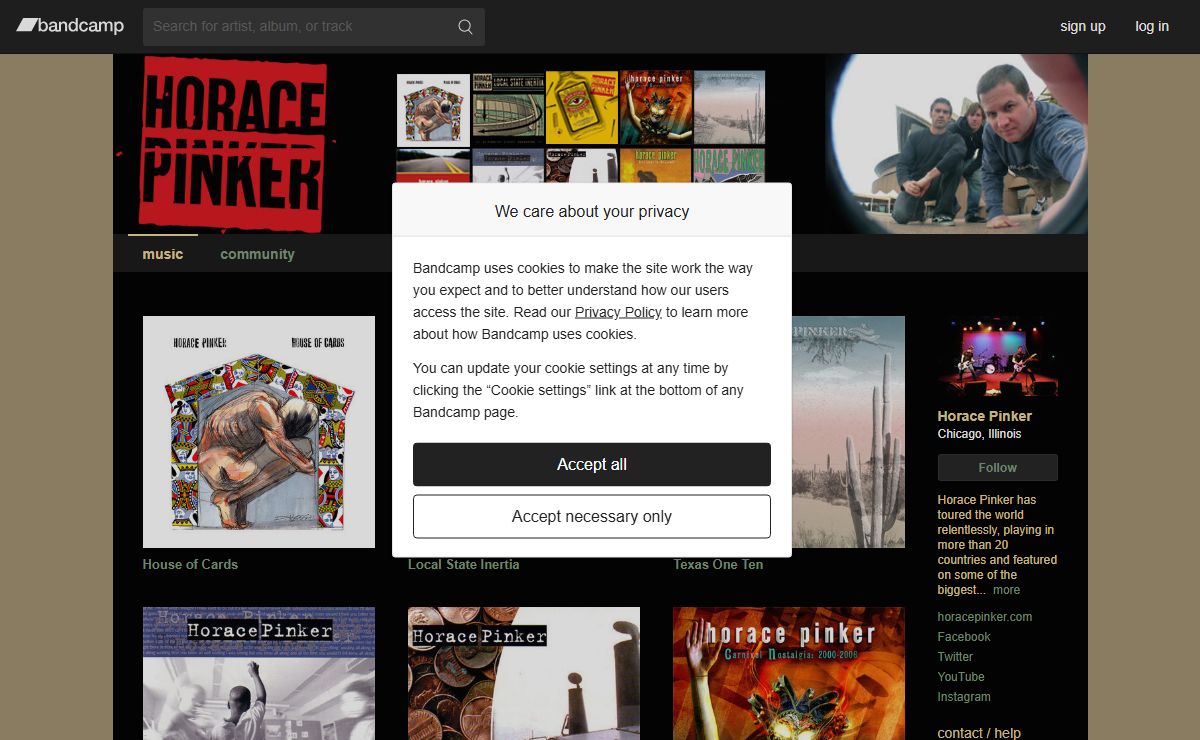Switch to the music tab
The width and height of the screenshot is (1200, 740).
tap(163, 254)
